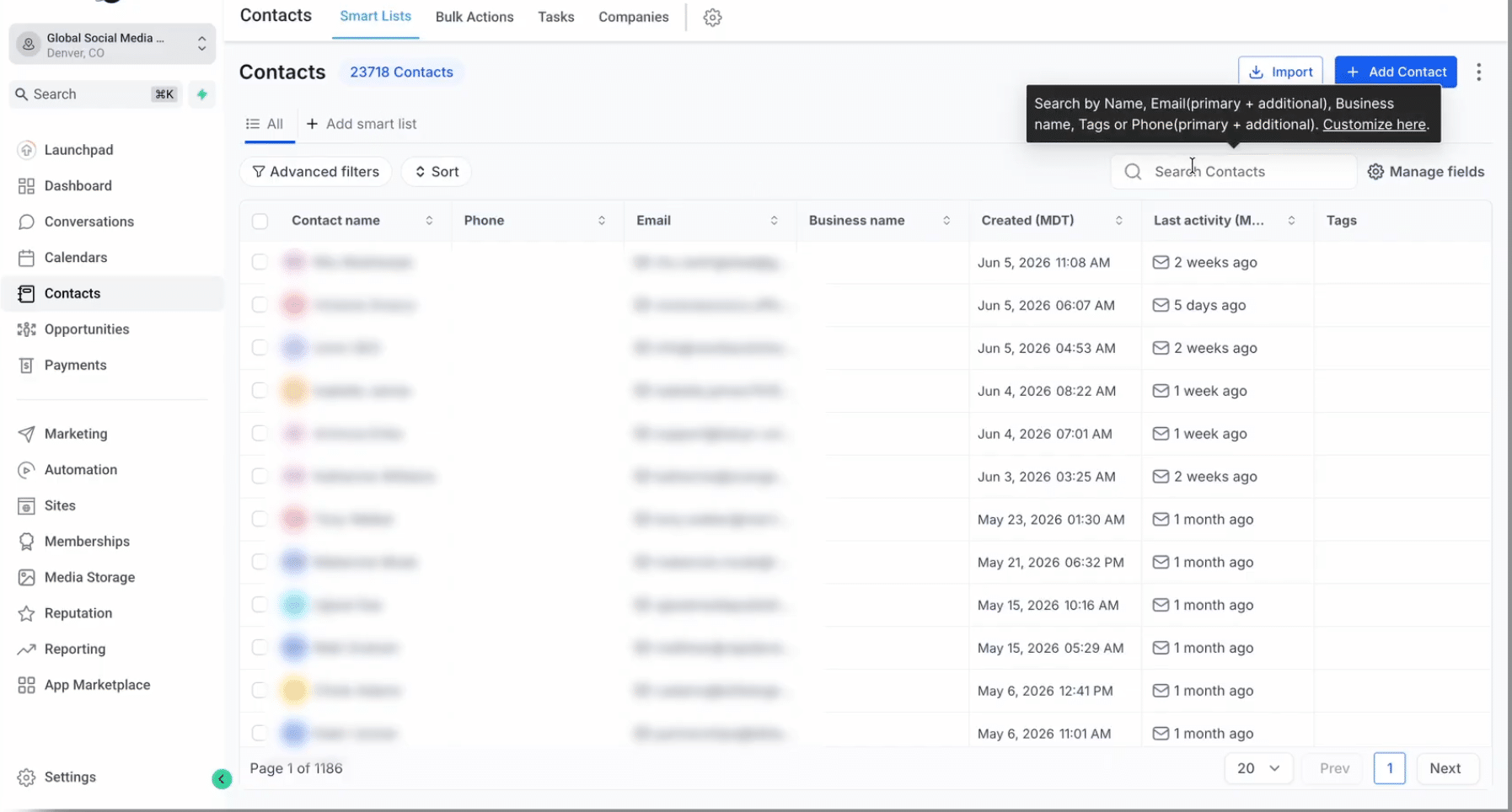Toggle the select-all checkbox in table header
The width and height of the screenshot is (1512, 812).
pos(260,221)
